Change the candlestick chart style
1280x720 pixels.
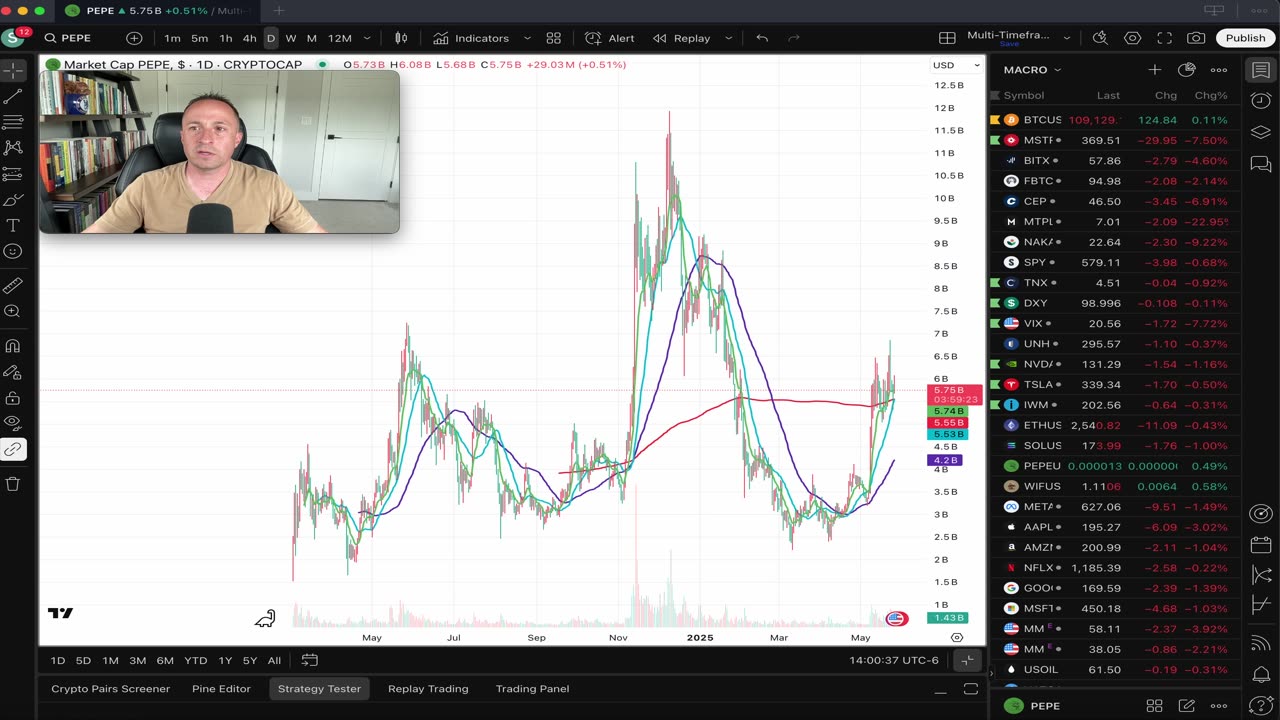pos(401,38)
